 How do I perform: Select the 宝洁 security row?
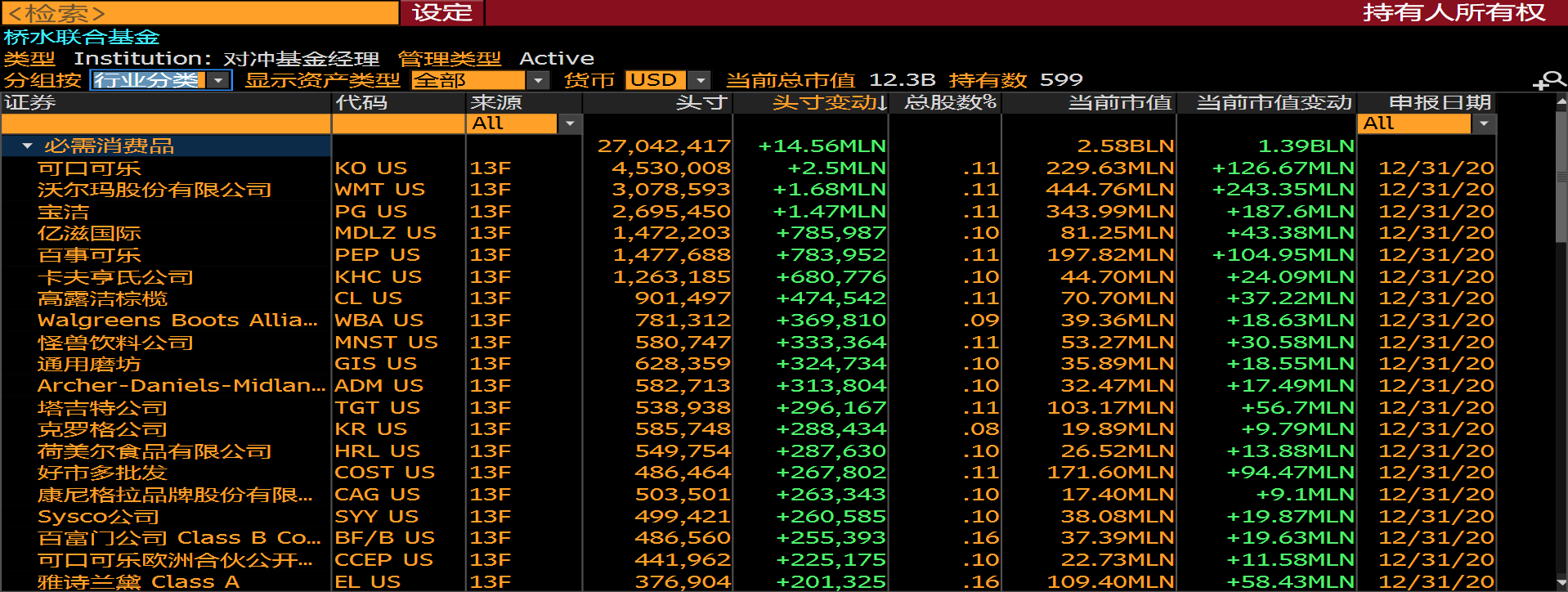pyautogui.click(x=748, y=212)
